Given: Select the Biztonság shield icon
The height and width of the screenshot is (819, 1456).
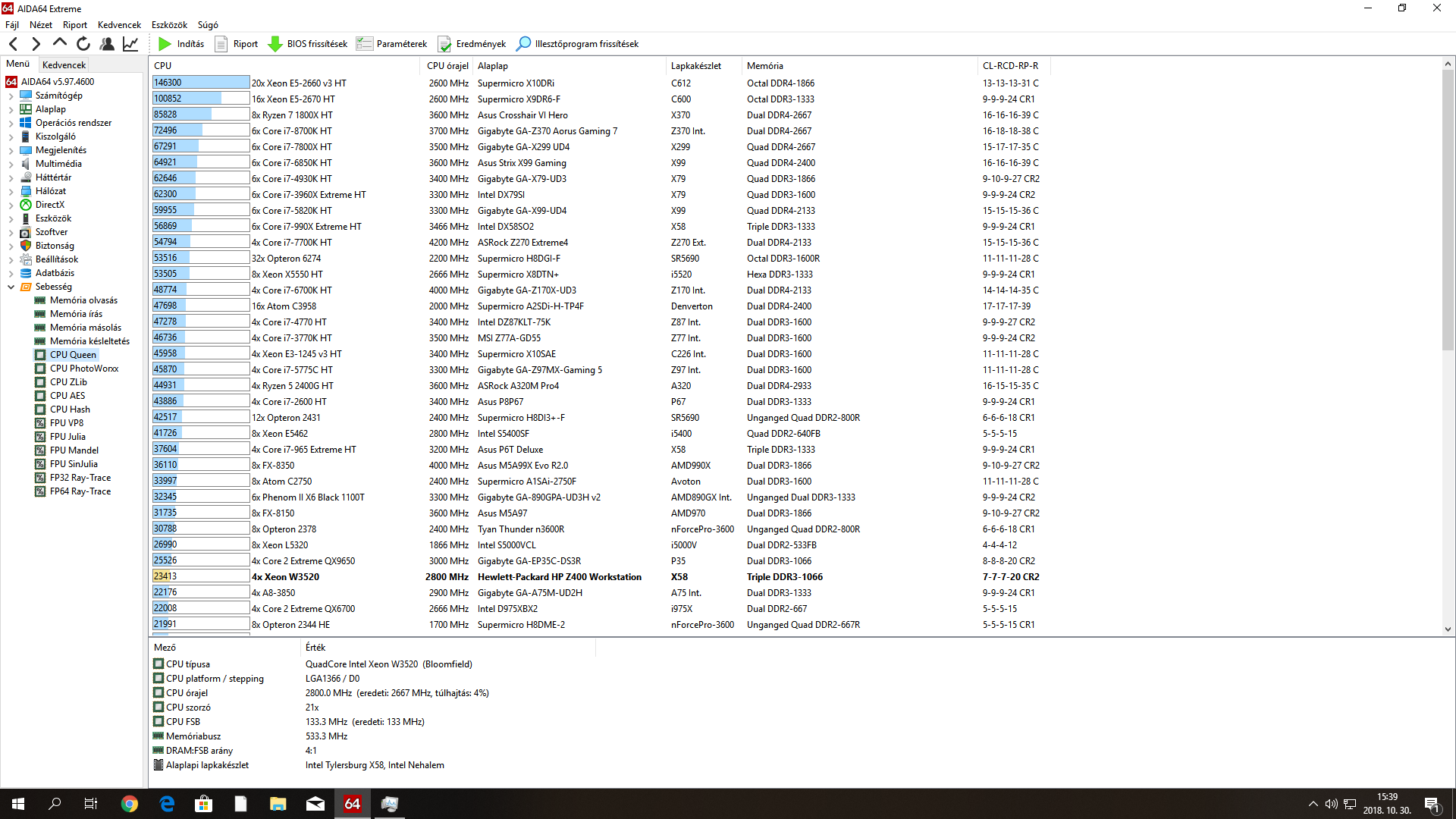Looking at the screenshot, I should pyautogui.click(x=26, y=246).
